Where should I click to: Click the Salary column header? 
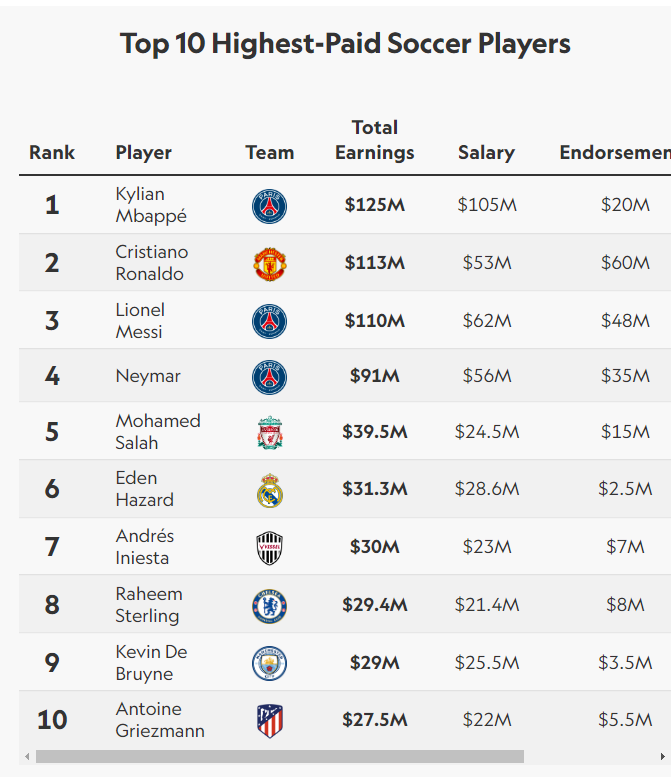486,153
